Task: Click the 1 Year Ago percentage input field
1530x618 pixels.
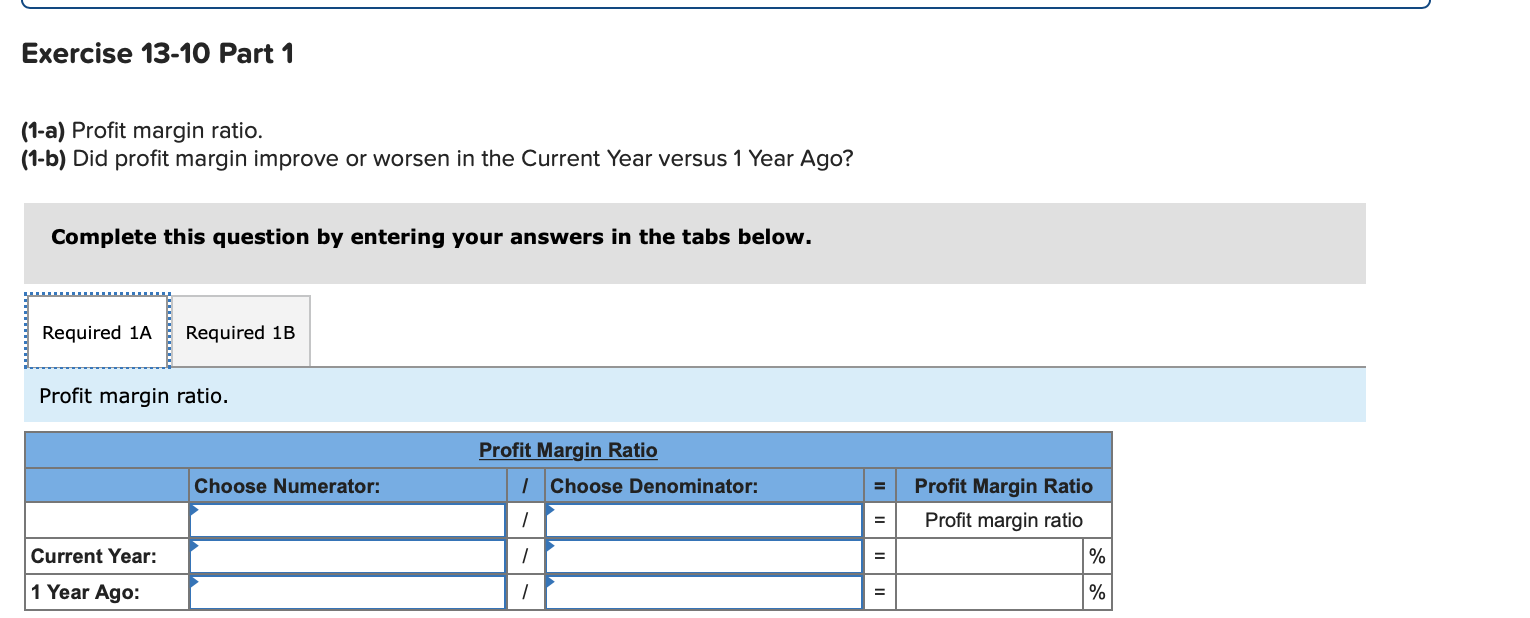Action: click(x=988, y=592)
